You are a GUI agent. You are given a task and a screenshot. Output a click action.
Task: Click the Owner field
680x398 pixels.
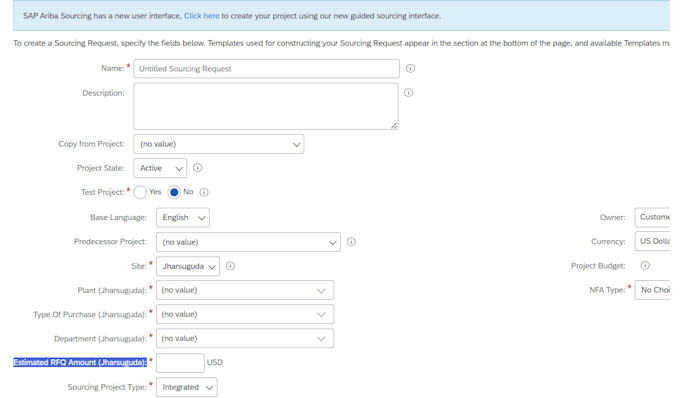[653, 217]
